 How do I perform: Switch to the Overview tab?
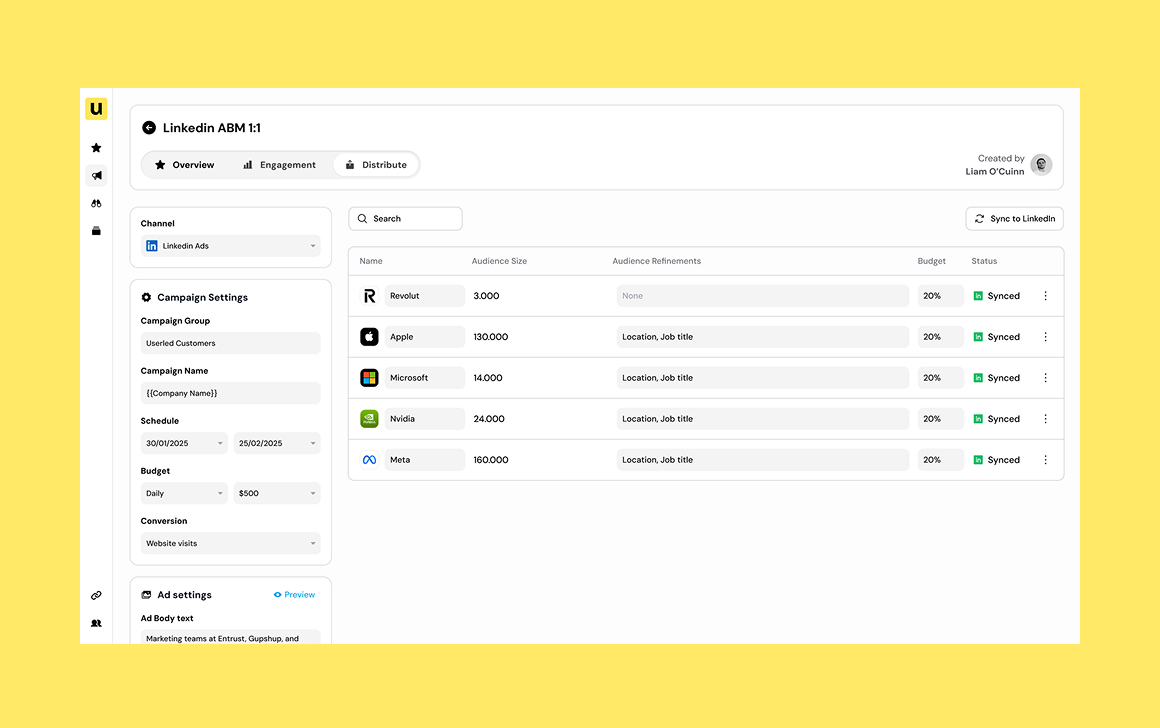(x=184, y=165)
